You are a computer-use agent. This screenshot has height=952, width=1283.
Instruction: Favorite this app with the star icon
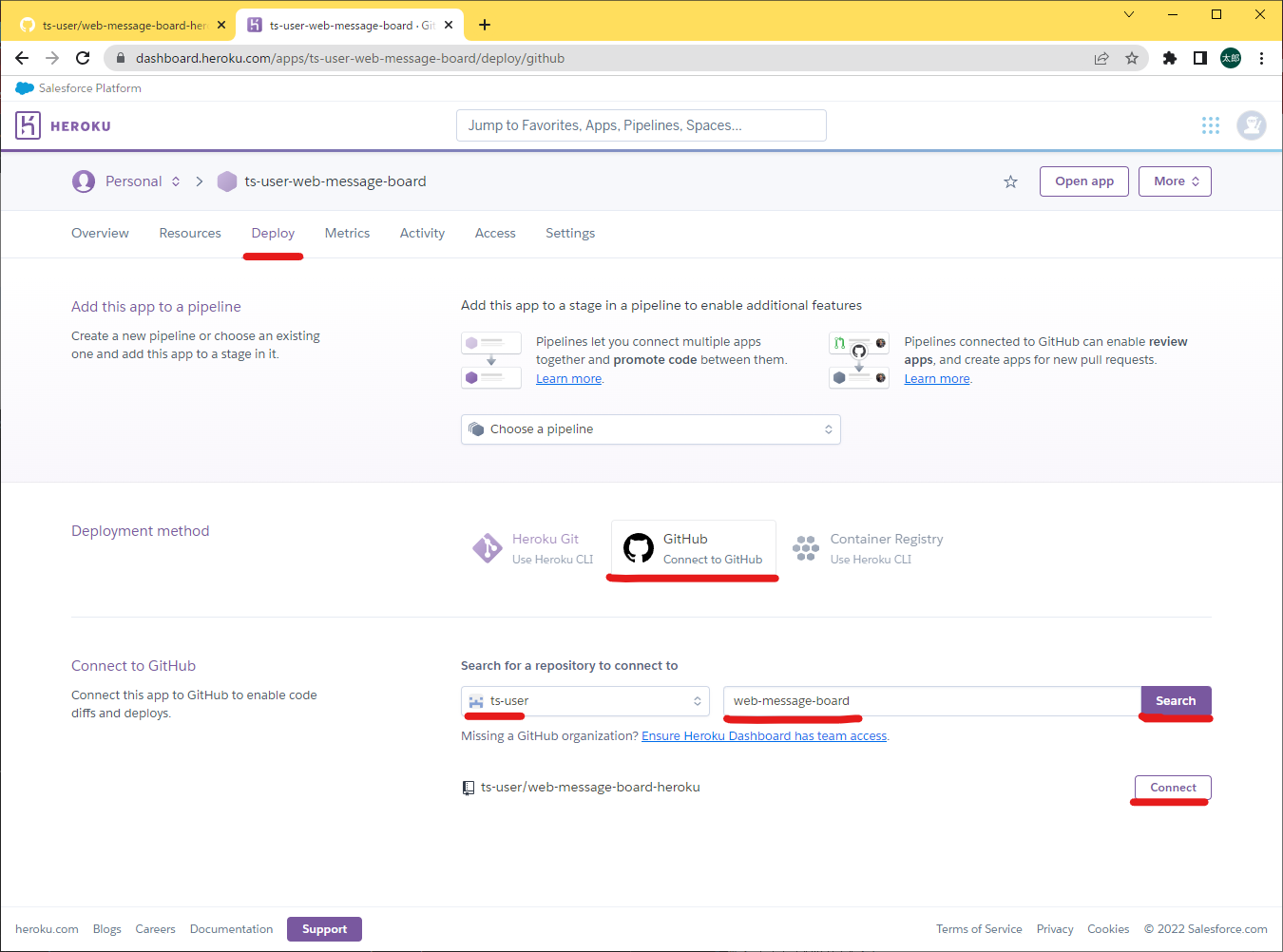[1010, 181]
